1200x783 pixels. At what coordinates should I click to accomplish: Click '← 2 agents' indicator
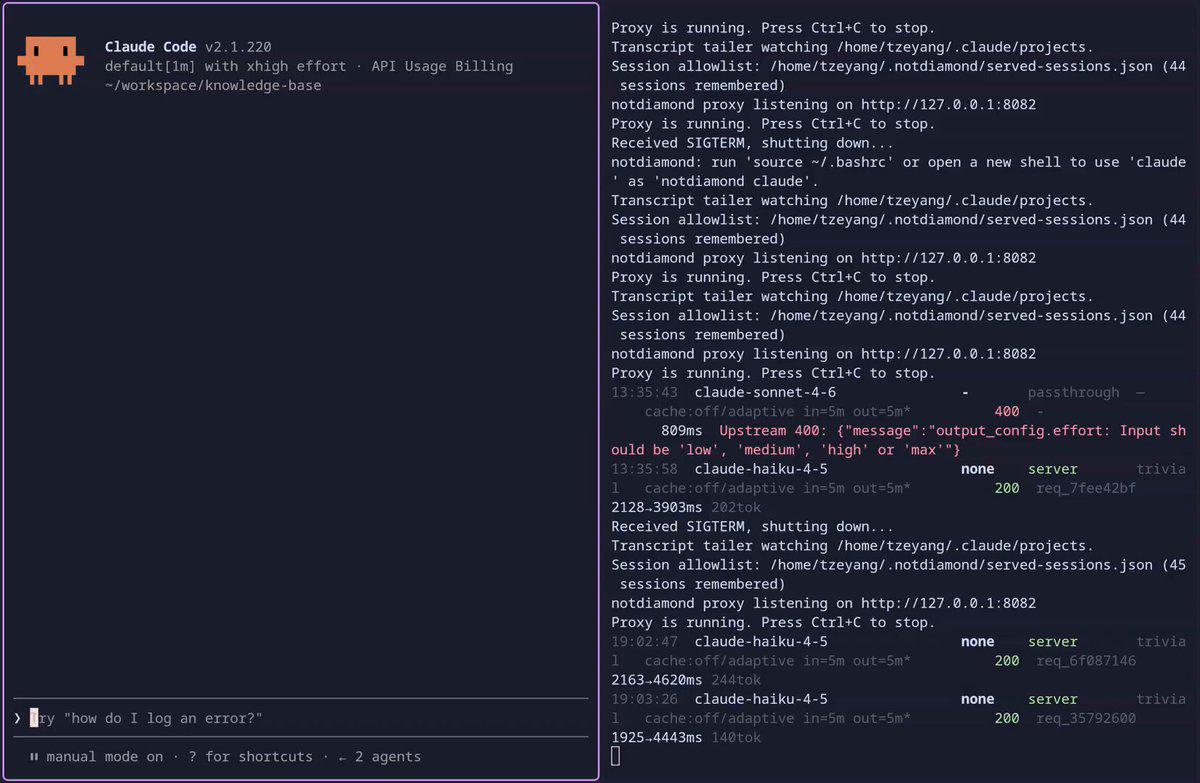click(380, 757)
